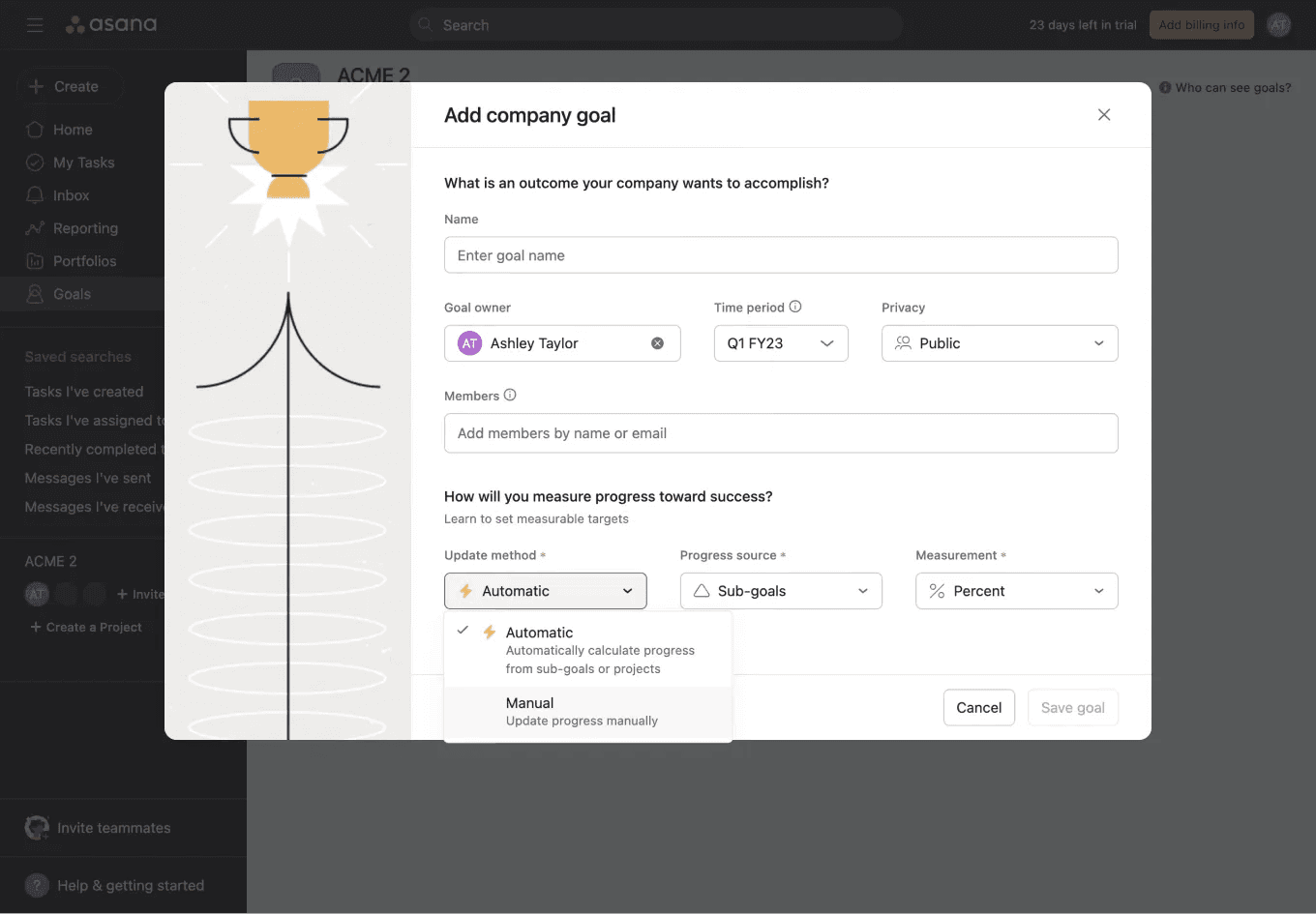Open Inbox using its sidebar icon

pyautogui.click(x=36, y=194)
